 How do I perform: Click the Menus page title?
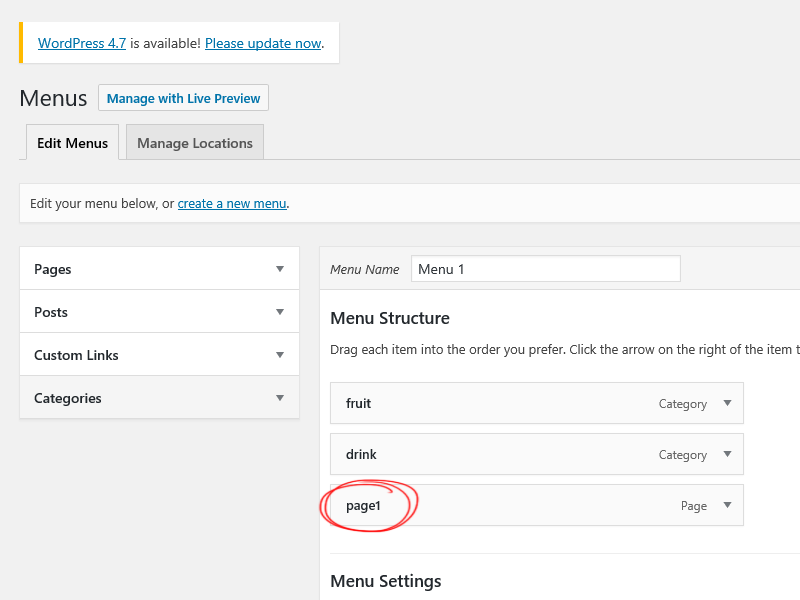[x=53, y=98]
